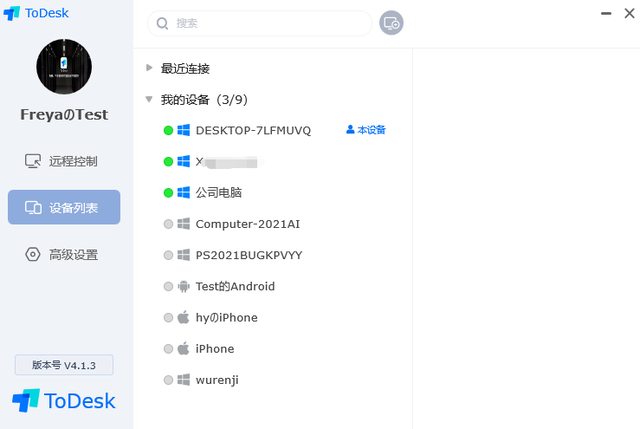Click the Windows icon next to Computer-2021AI
Screen dimensions: 640x429
(x=184, y=224)
